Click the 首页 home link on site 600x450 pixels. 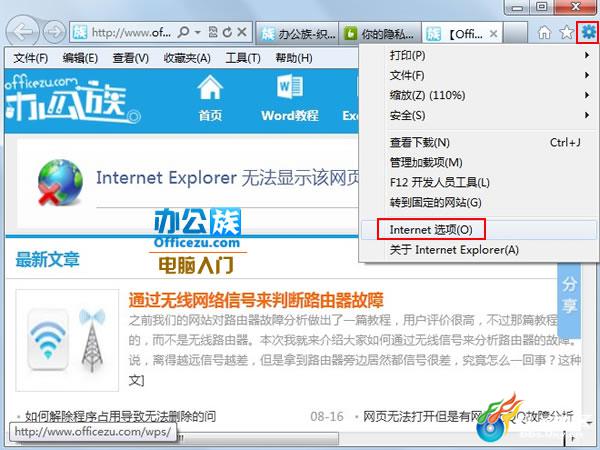(x=210, y=98)
